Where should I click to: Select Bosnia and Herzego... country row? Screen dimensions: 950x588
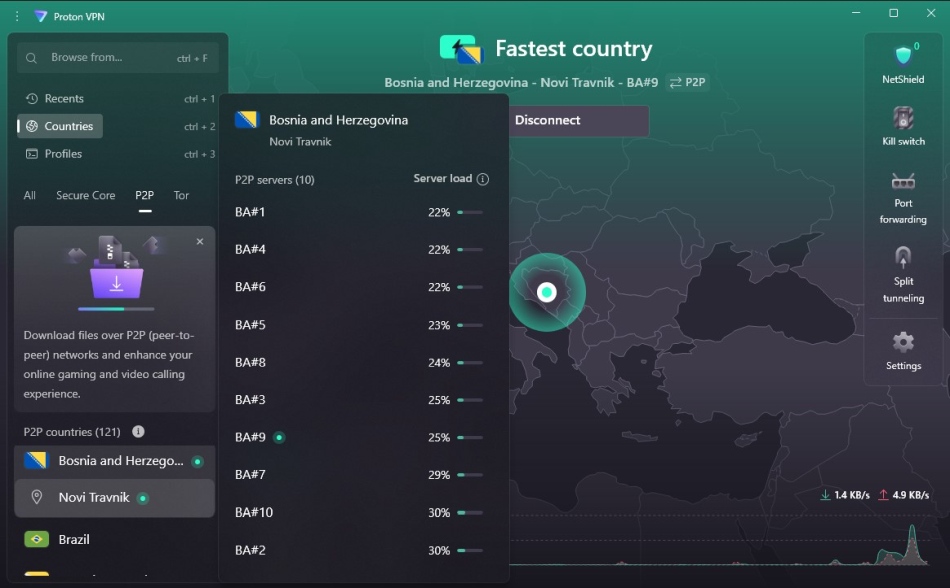coord(115,461)
